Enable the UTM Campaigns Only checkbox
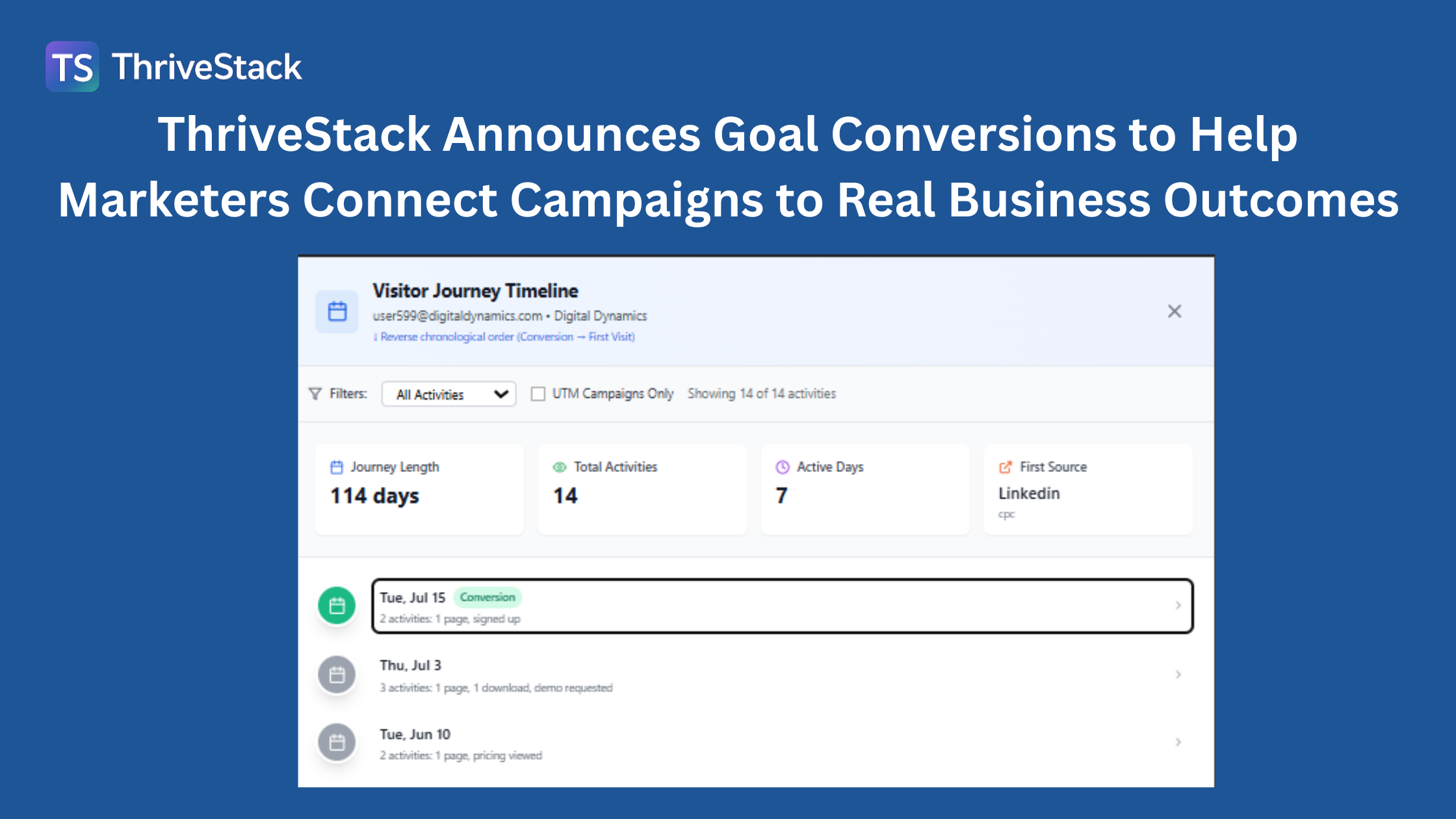Screen dimensions: 1456x819 pyautogui.click(x=538, y=394)
